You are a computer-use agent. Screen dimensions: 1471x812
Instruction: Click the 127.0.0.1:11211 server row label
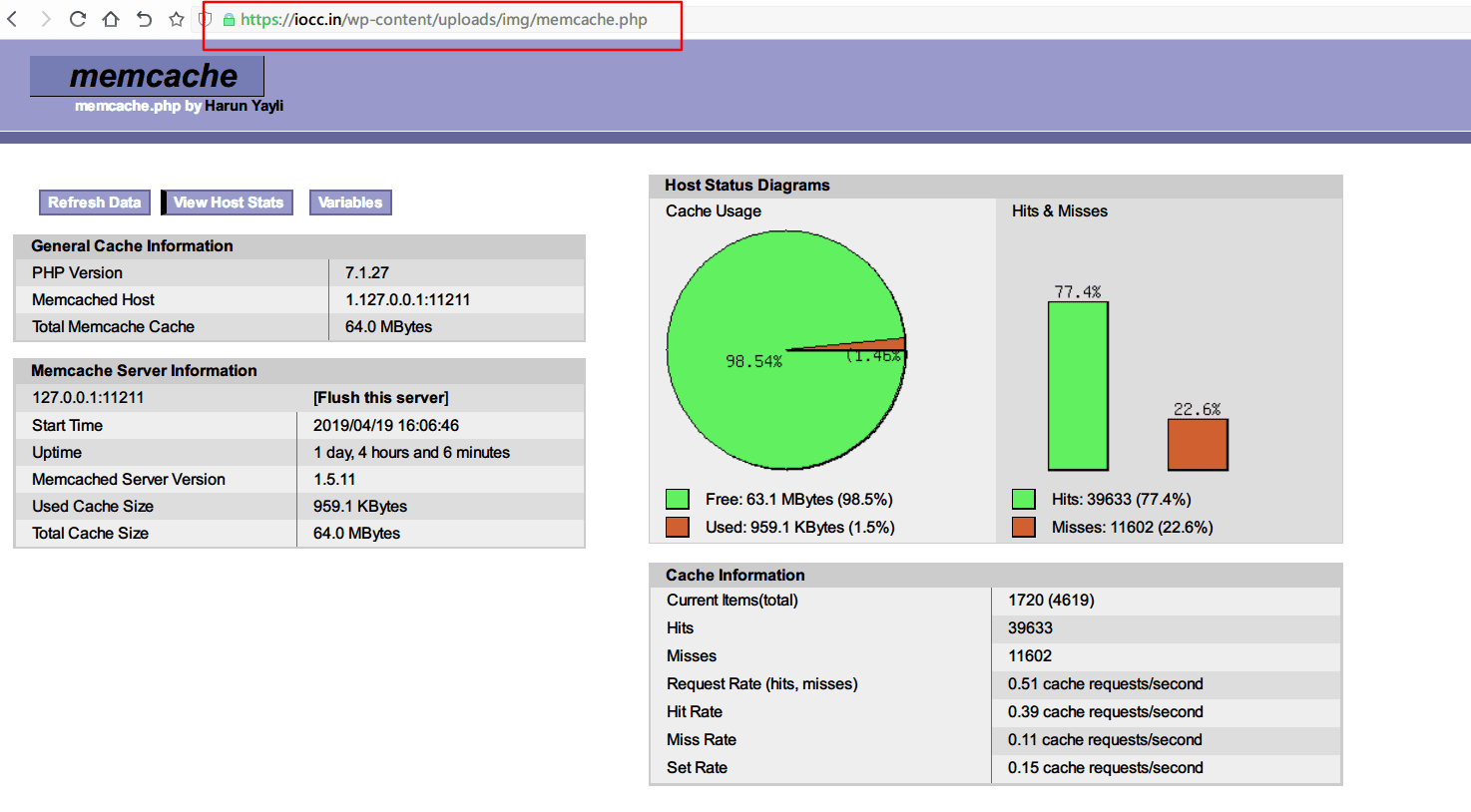[x=88, y=398]
